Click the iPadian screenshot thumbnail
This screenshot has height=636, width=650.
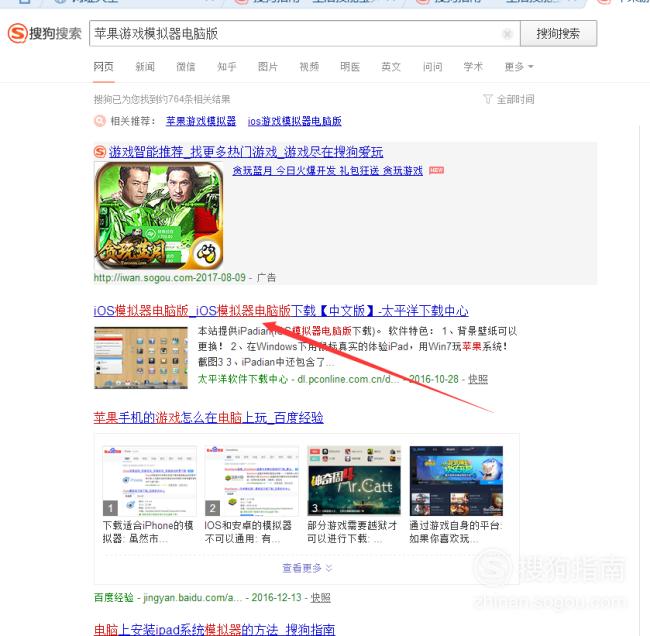(141, 357)
